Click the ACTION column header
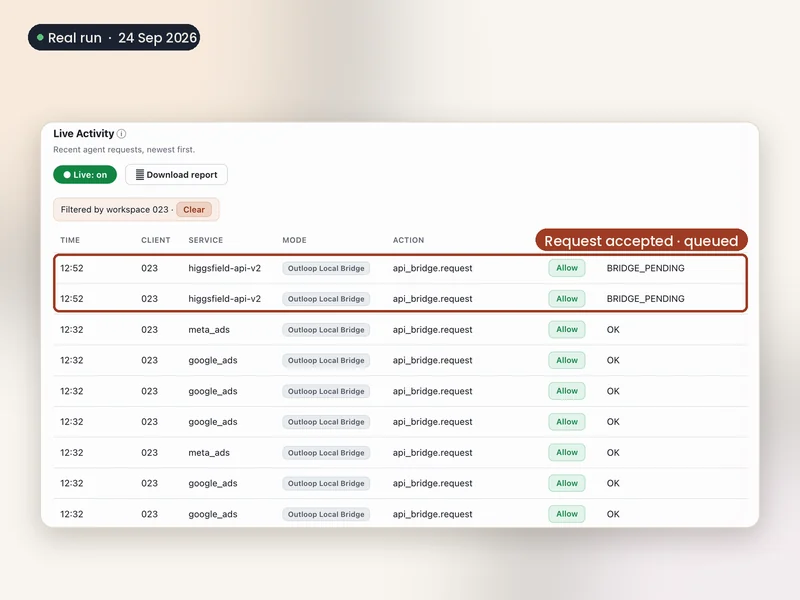 [x=408, y=240]
